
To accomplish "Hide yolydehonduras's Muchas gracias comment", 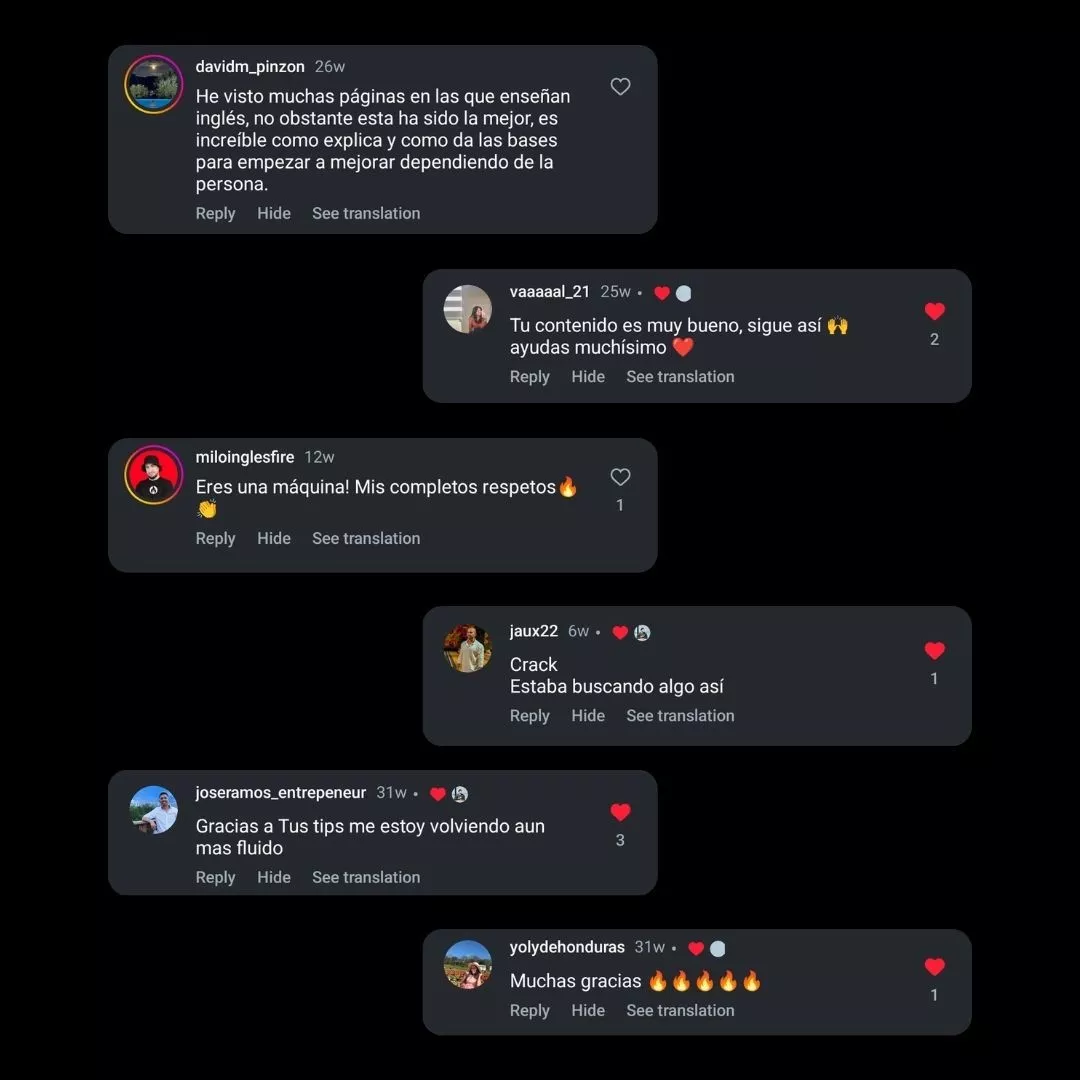I will [588, 1010].
